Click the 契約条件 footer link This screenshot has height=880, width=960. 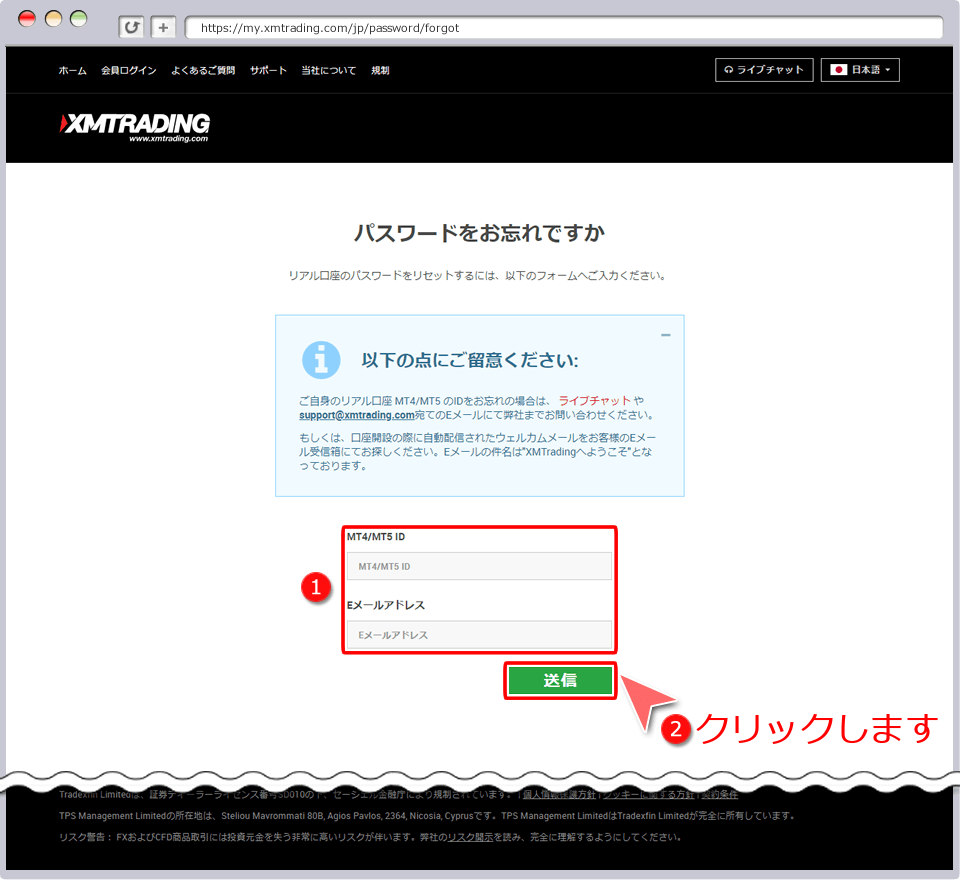pos(719,794)
